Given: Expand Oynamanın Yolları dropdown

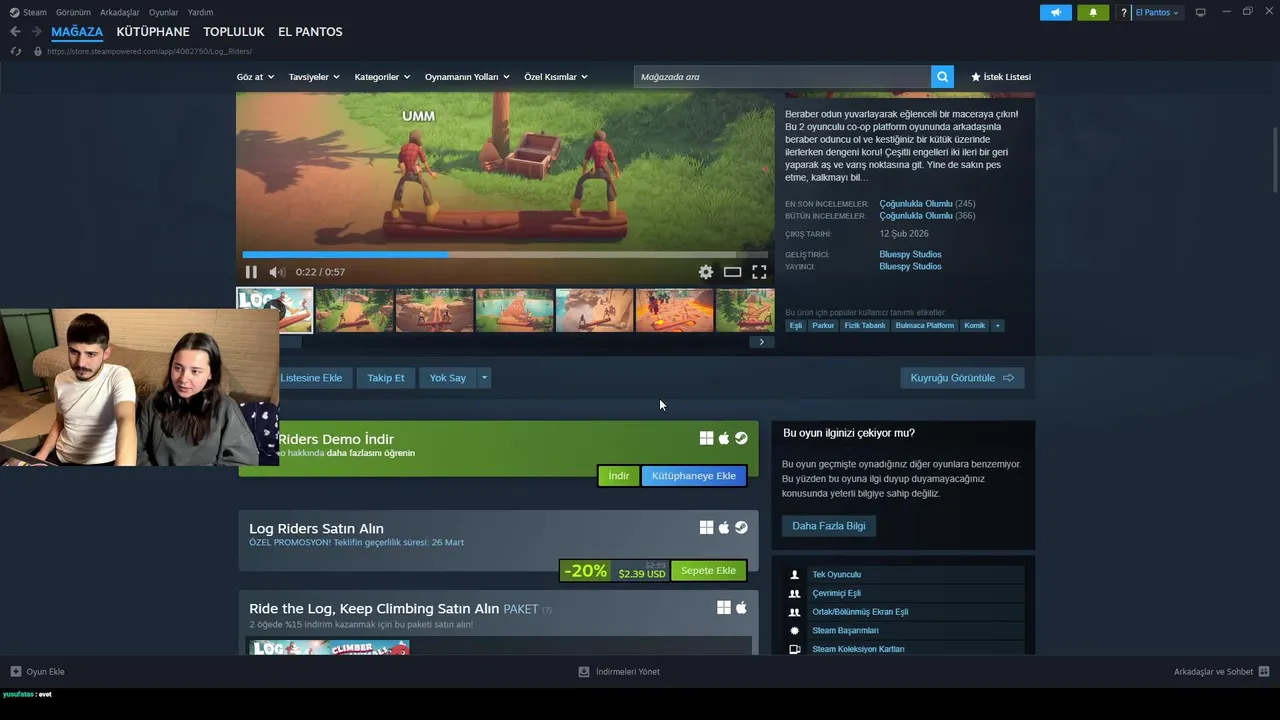Looking at the screenshot, I should pos(467,77).
